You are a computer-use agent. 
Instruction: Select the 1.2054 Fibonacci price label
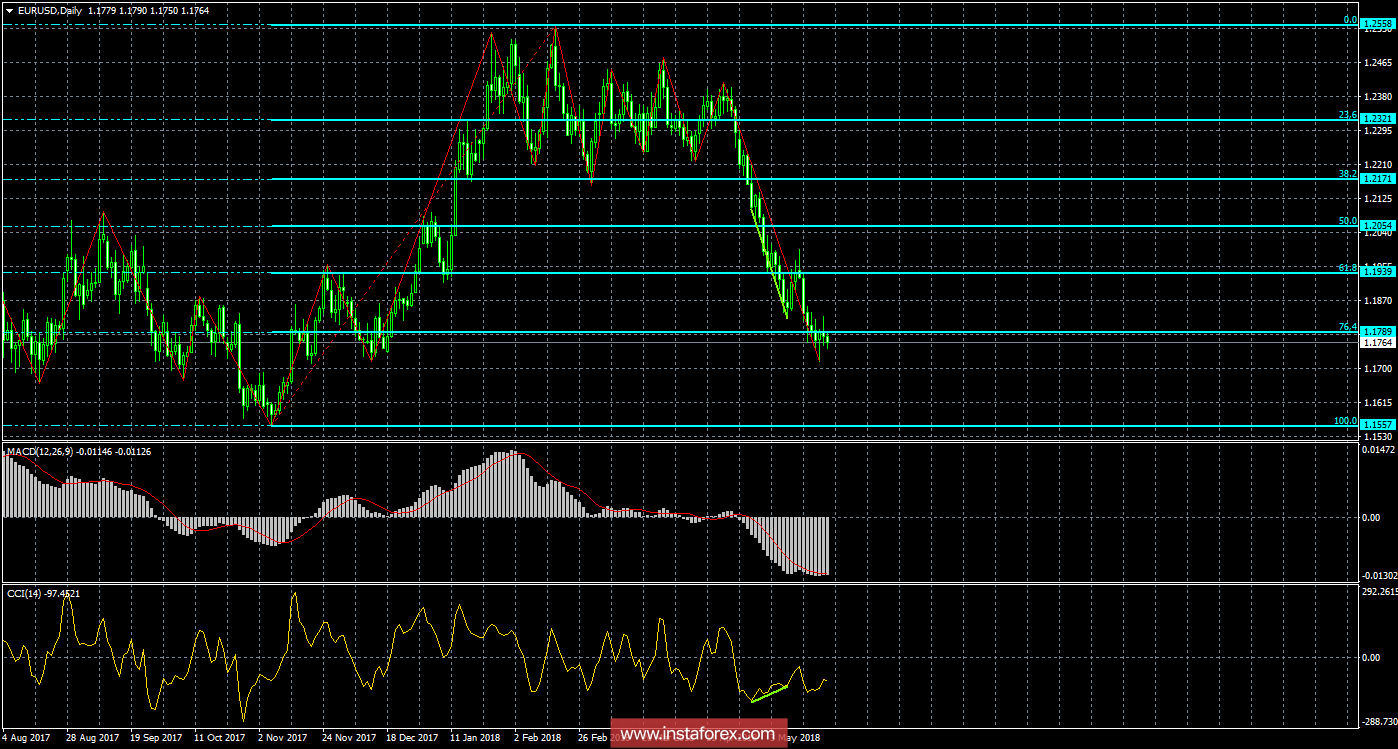coord(1378,225)
